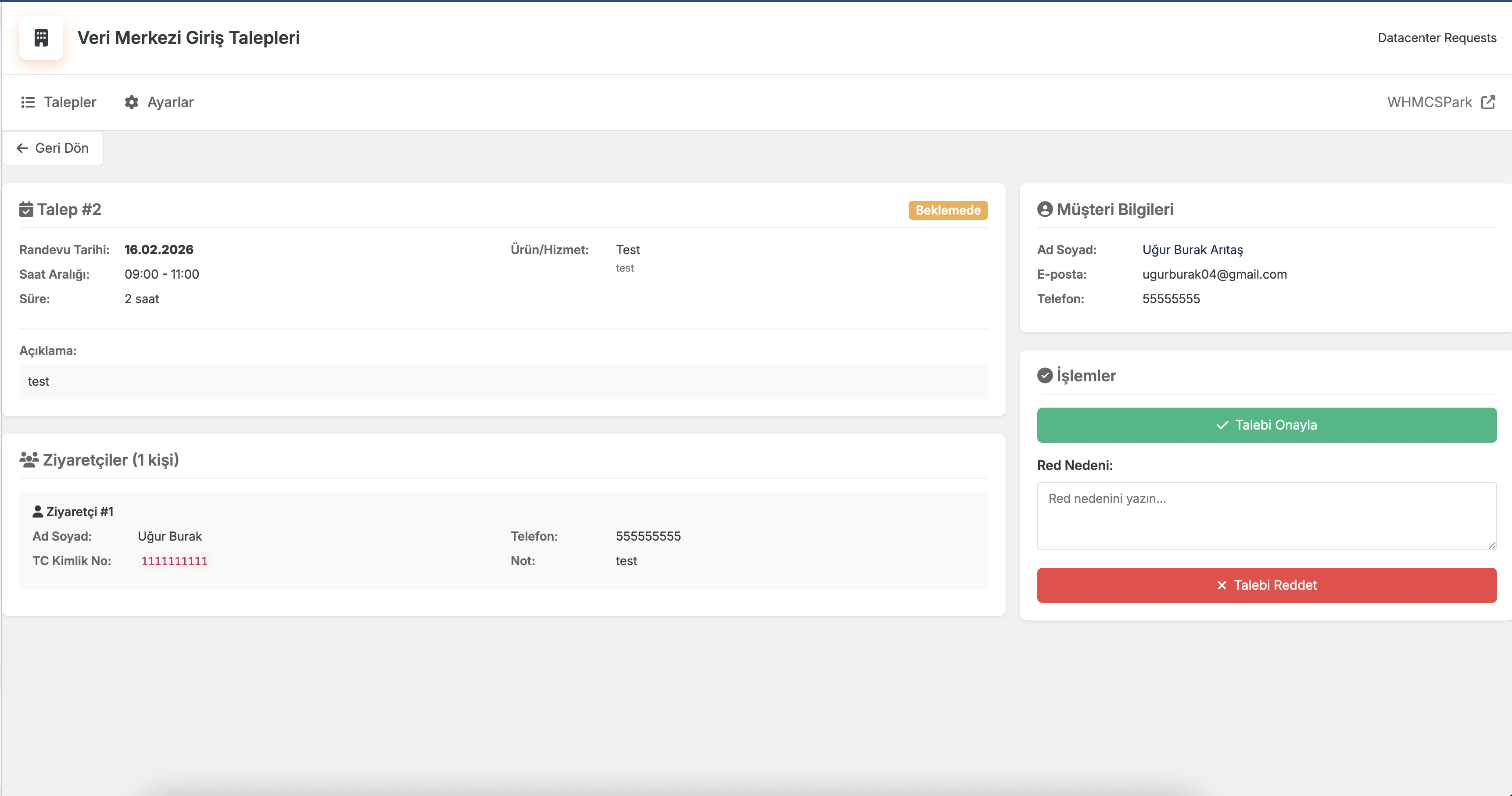
Task: Click the Talepler list icon
Action: coord(28,102)
